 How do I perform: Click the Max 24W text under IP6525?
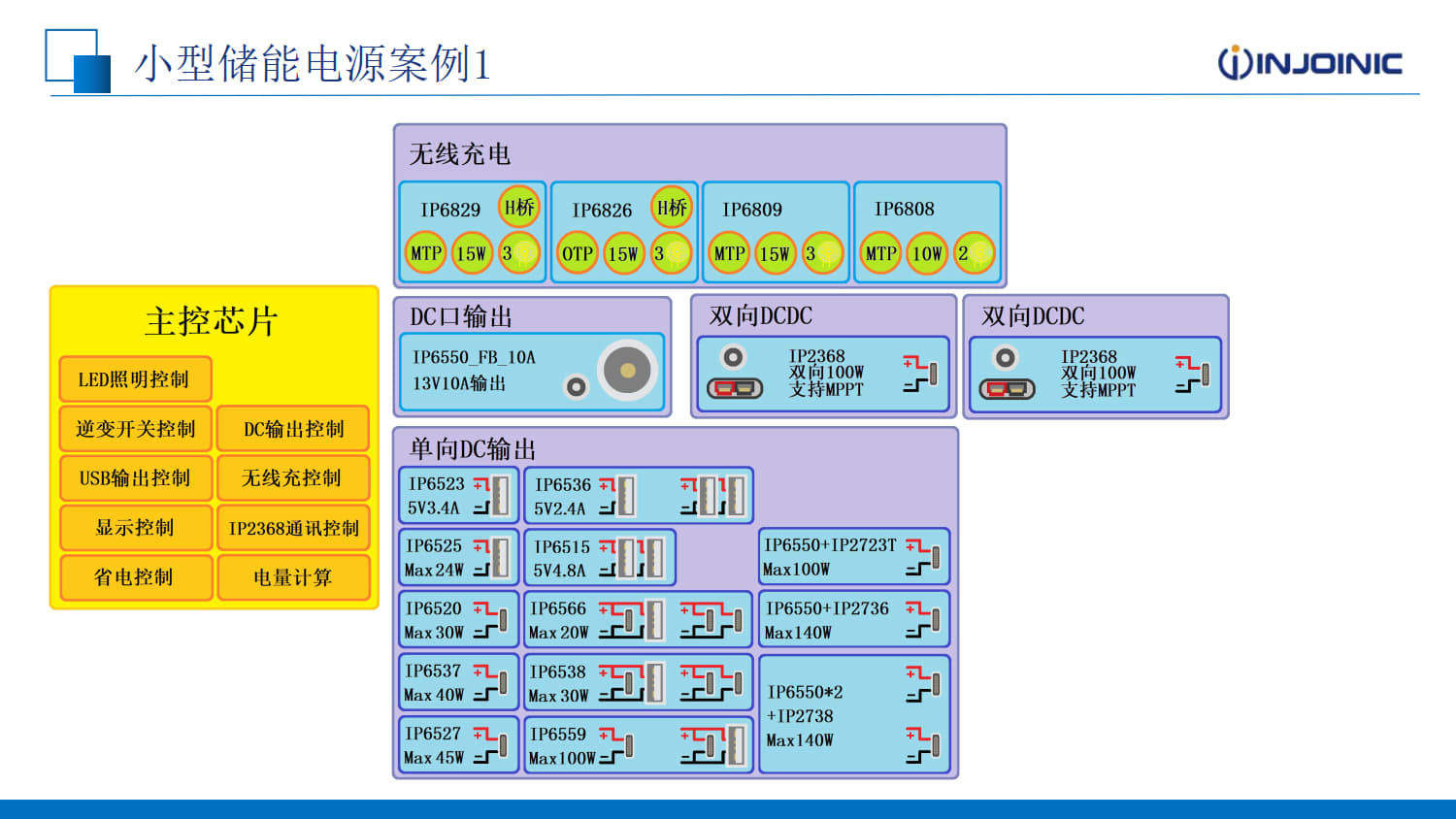pyautogui.click(x=434, y=570)
